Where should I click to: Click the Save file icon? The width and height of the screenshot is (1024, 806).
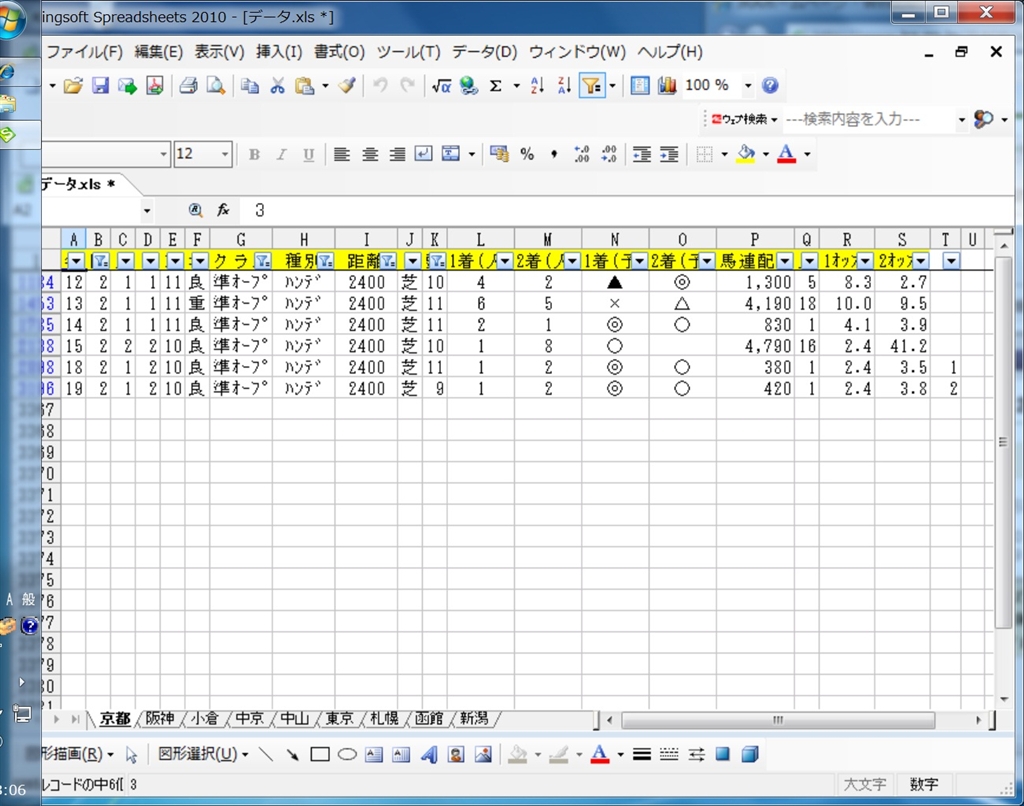coord(100,86)
